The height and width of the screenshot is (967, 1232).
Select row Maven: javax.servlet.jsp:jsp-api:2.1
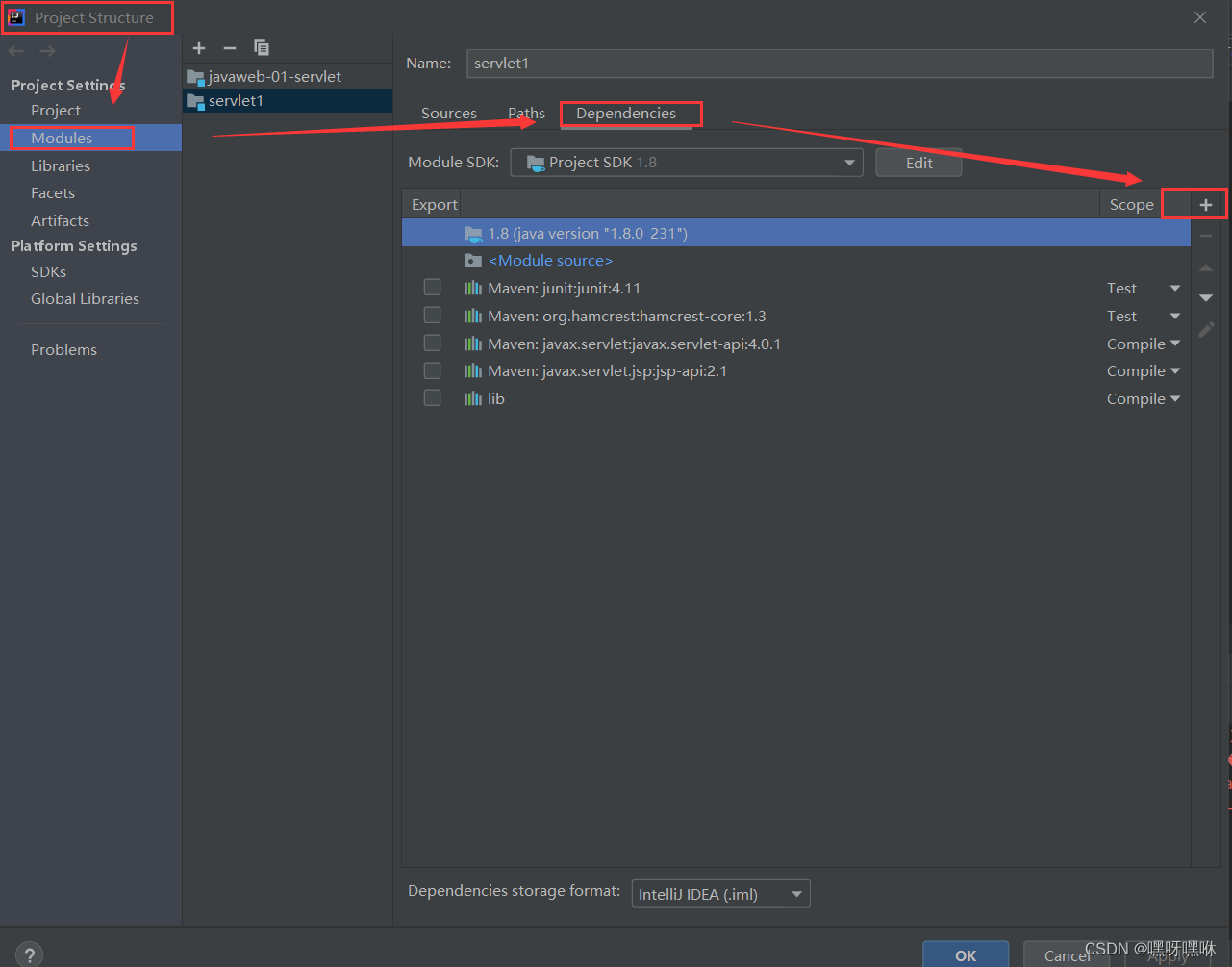pyautogui.click(x=796, y=370)
